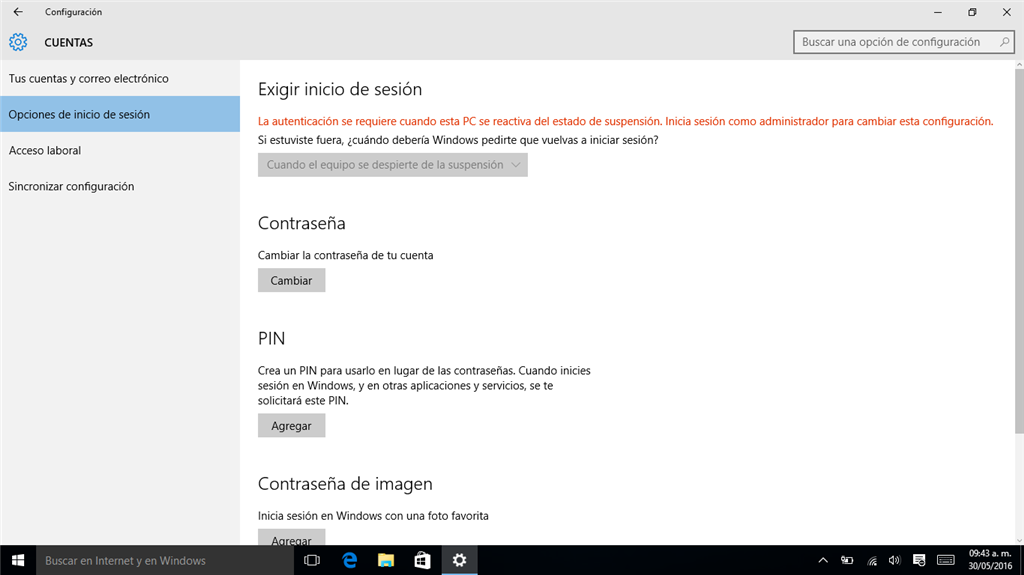1024x575 pixels.
Task: Open the Cuando el equipo se despierte dropdown
Action: tap(392, 165)
